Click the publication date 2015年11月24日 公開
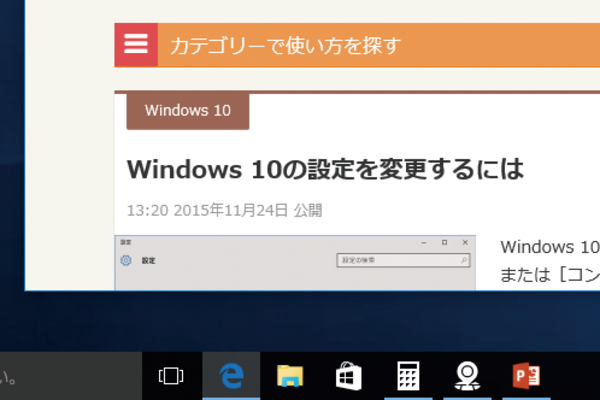 coord(248,211)
